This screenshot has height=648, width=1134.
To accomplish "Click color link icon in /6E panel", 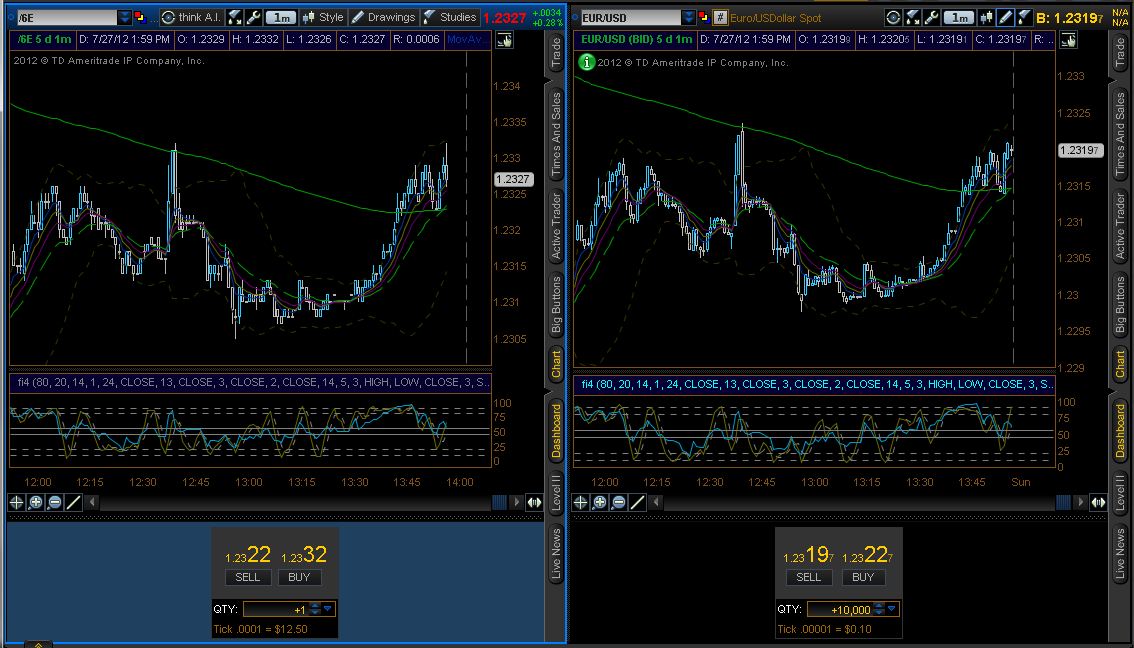I will tap(140, 17).
